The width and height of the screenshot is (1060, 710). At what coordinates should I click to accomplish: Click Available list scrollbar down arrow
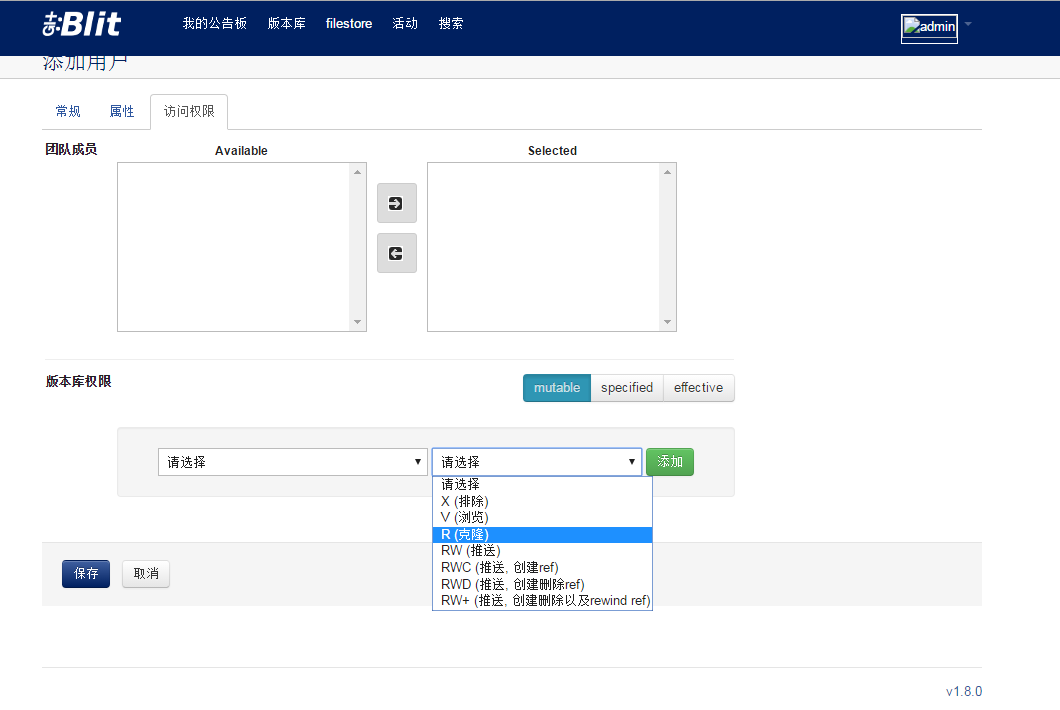click(x=358, y=322)
